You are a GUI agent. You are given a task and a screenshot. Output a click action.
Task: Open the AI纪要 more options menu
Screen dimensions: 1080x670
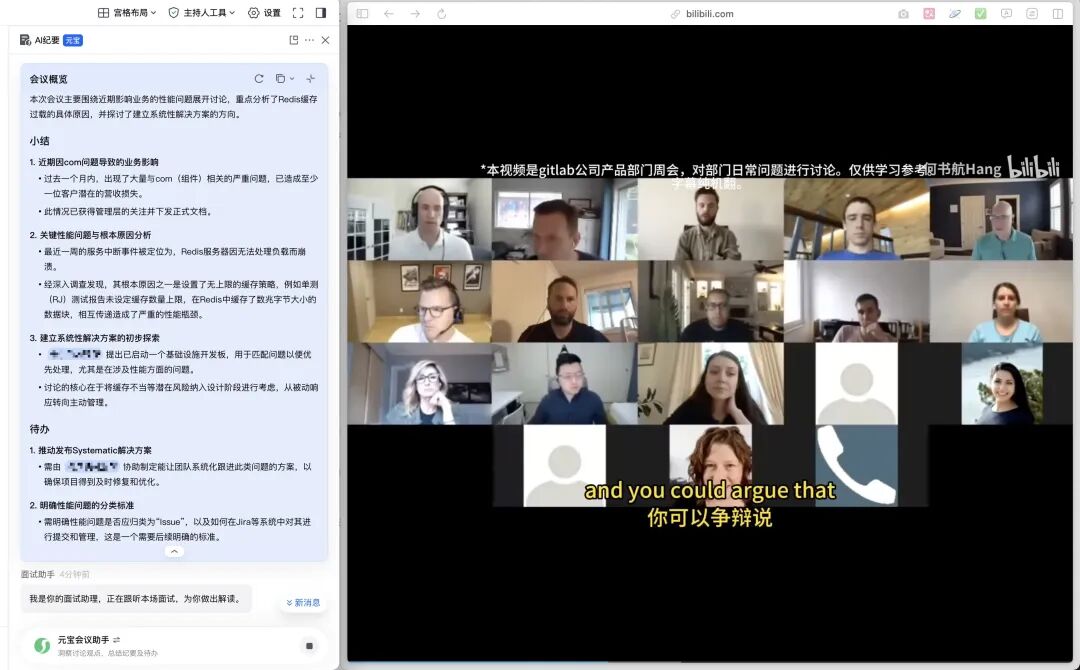pos(309,40)
